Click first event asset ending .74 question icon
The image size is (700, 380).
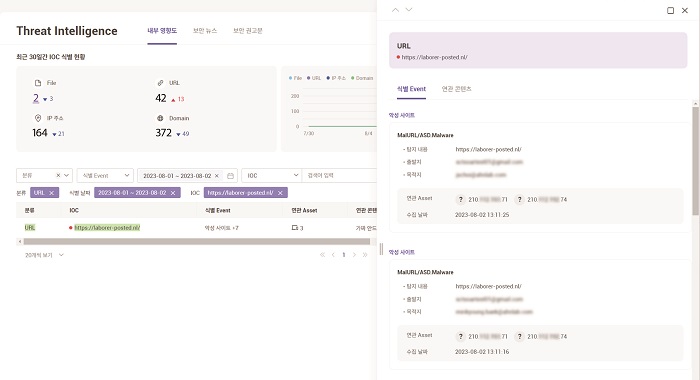tap(519, 199)
